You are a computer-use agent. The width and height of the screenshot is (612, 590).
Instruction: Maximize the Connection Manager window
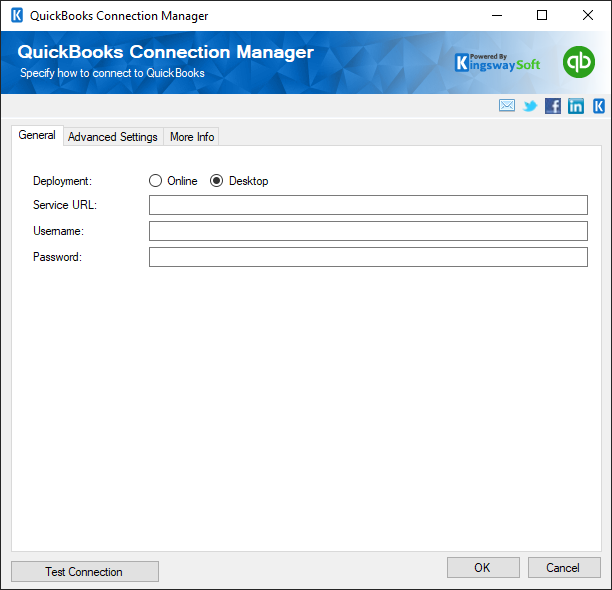point(542,16)
